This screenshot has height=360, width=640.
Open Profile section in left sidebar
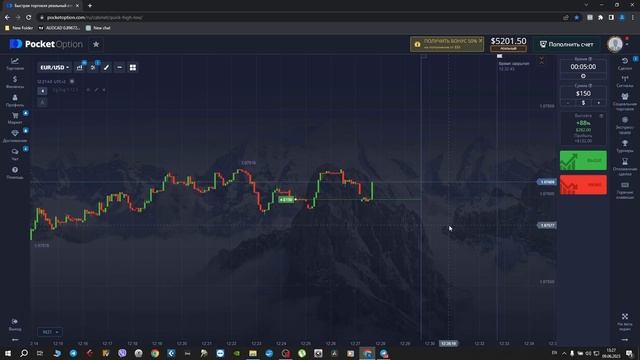(15, 100)
